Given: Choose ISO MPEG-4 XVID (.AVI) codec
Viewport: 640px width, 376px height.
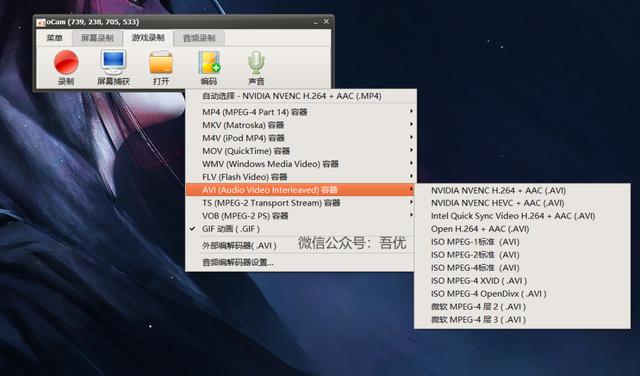Looking at the screenshot, I should pos(522,281).
